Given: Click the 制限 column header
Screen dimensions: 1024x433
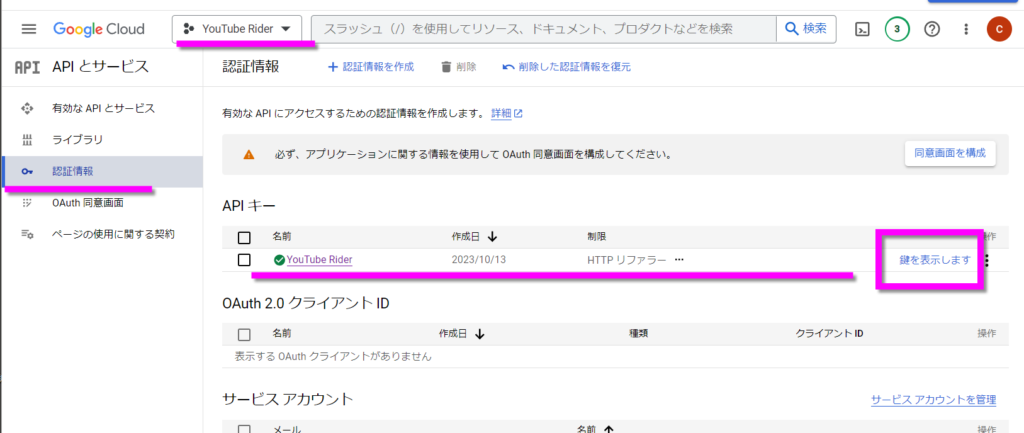Looking at the screenshot, I should coord(597,236).
